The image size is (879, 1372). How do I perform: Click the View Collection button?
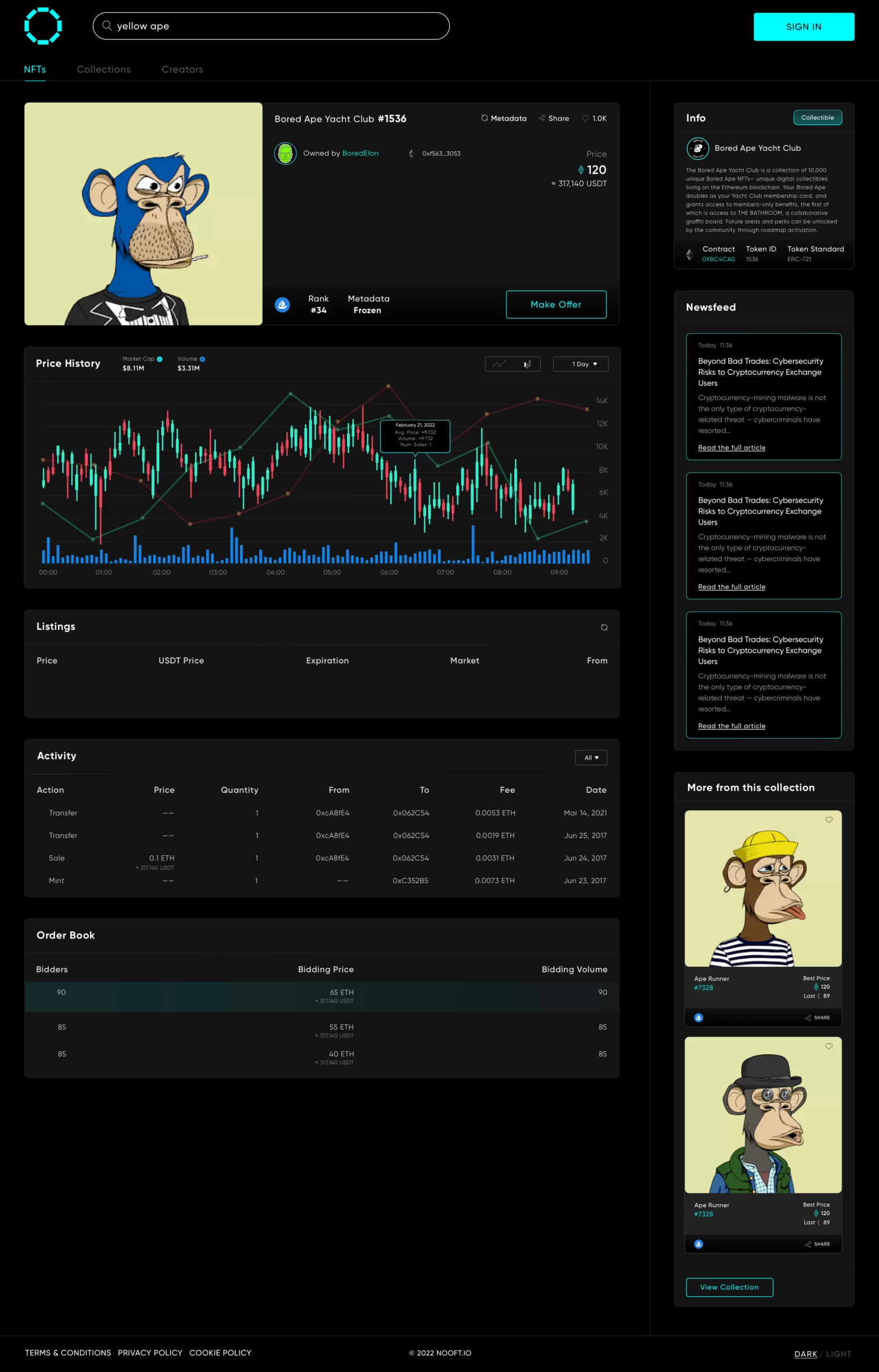pyautogui.click(x=729, y=1287)
